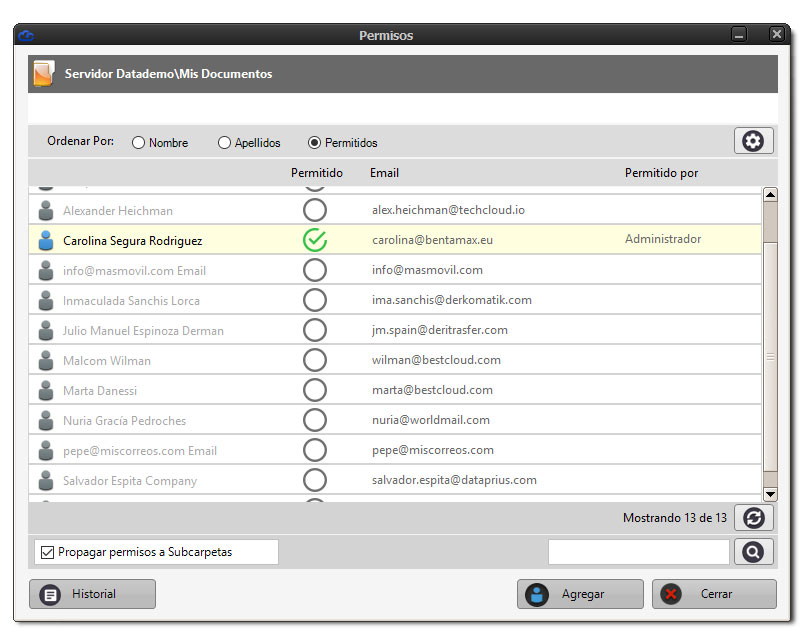This screenshot has width=810, height=642.
Task: Click Inmaculada Sanchis Lorca's user icon
Action: [x=46, y=300]
